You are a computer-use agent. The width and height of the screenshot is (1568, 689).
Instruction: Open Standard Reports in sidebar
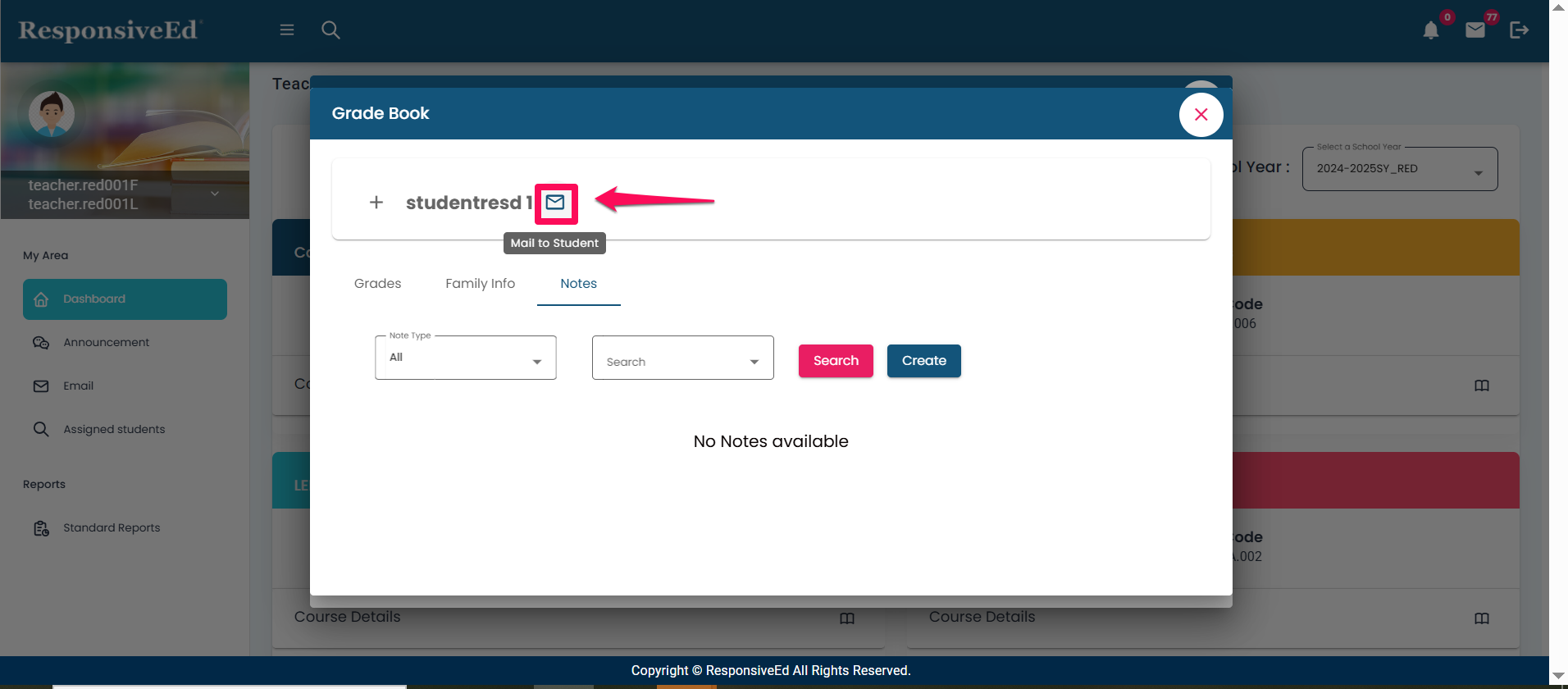112,528
